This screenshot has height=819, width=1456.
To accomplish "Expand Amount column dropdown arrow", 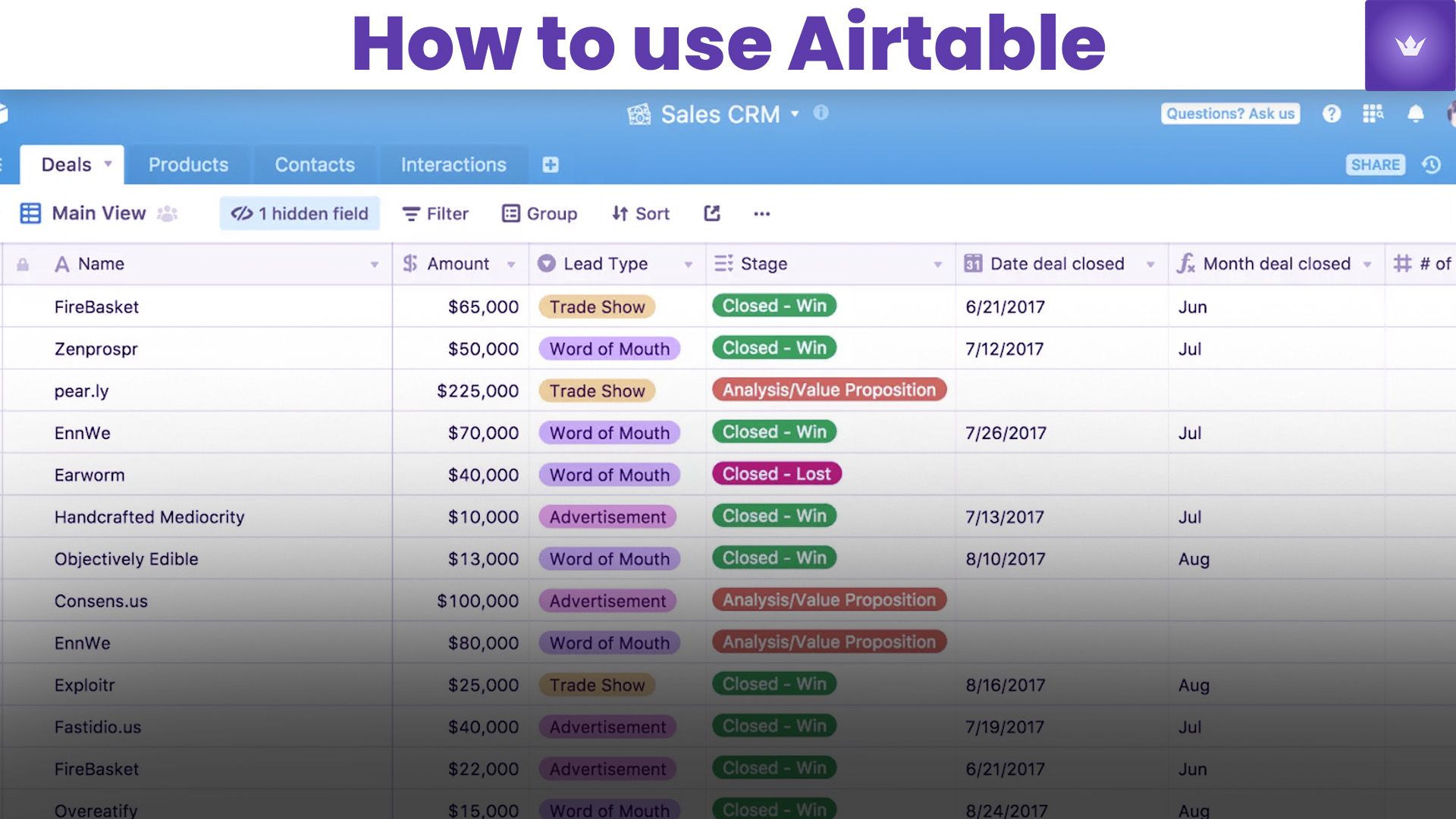I will (511, 265).
